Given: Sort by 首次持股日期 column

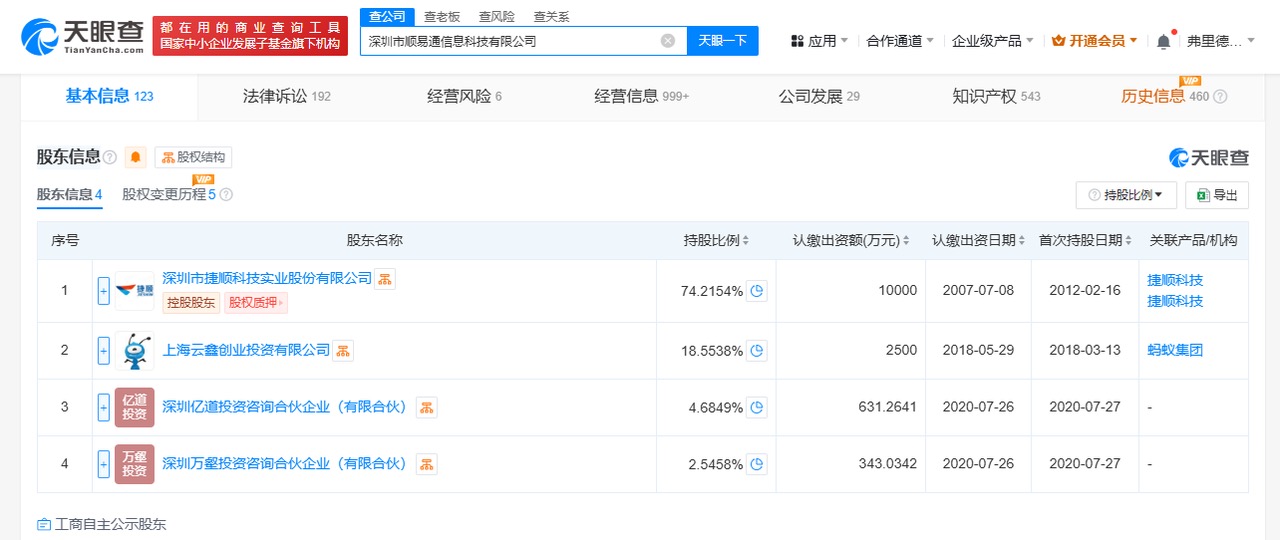Looking at the screenshot, I should [1084, 240].
